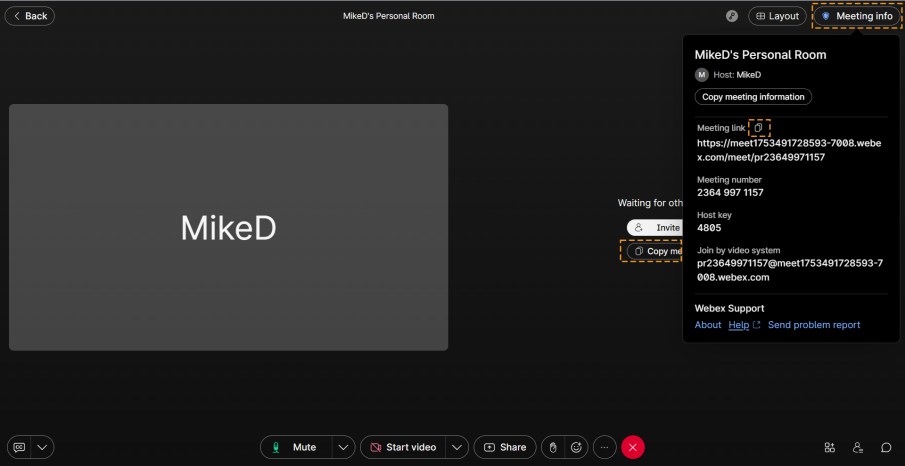Viewport: 905px width, 466px height.
Task: Click Copy meeting information button
Action: click(x=753, y=97)
